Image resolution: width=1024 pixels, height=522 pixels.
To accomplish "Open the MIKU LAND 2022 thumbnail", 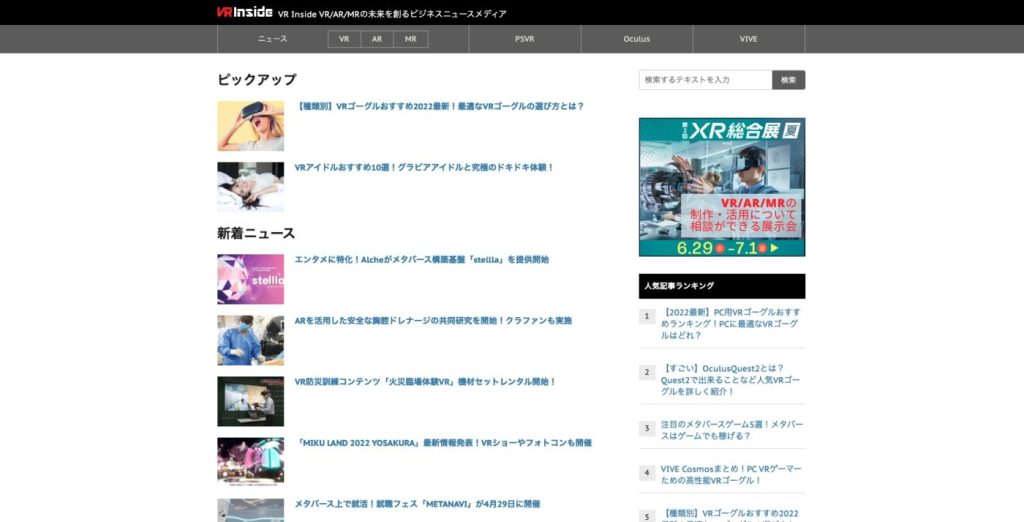I will pyautogui.click(x=251, y=462).
